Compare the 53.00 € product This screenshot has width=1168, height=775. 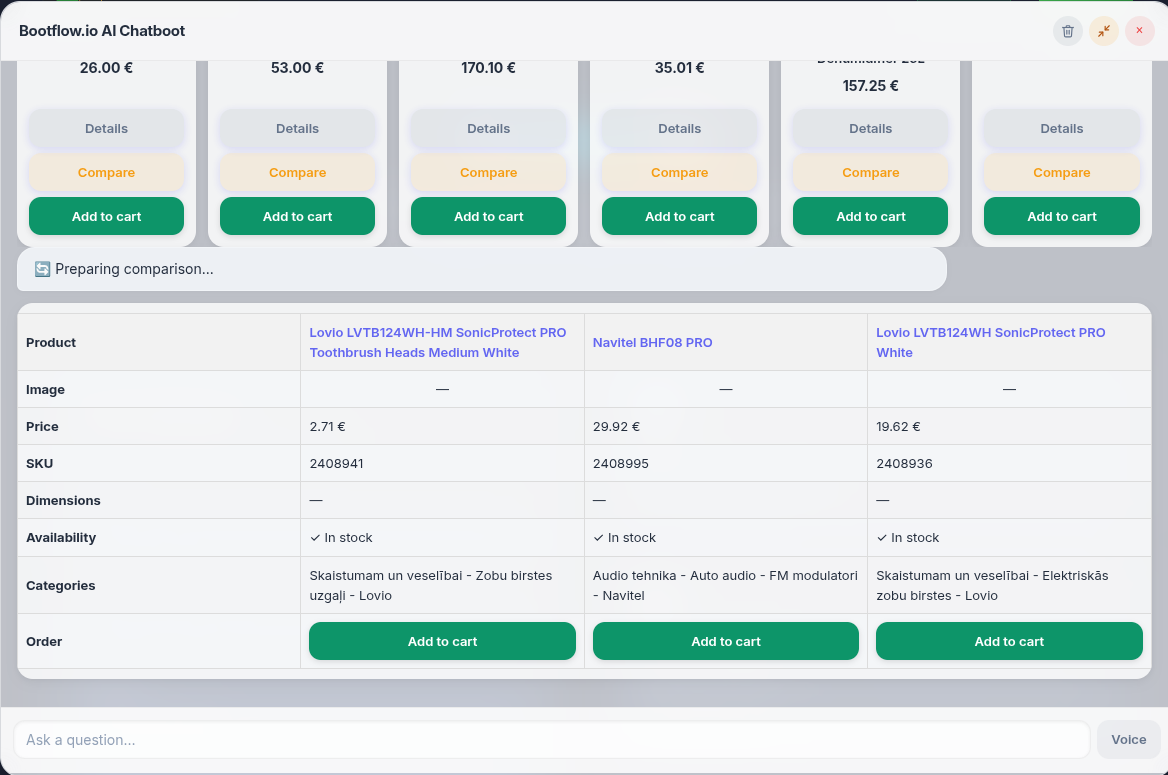(297, 173)
